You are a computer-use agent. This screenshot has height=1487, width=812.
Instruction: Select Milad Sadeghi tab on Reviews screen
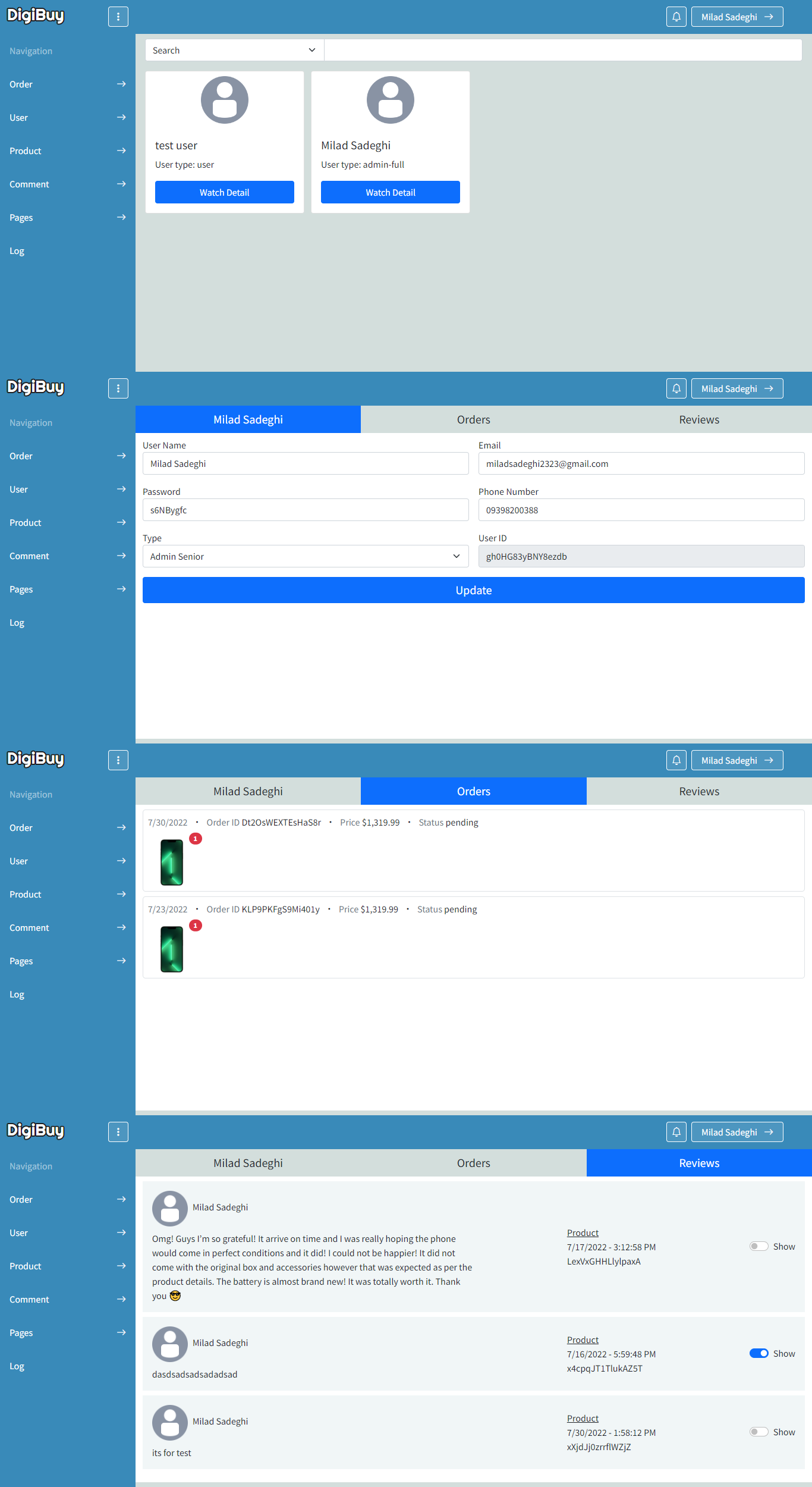click(x=248, y=1163)
